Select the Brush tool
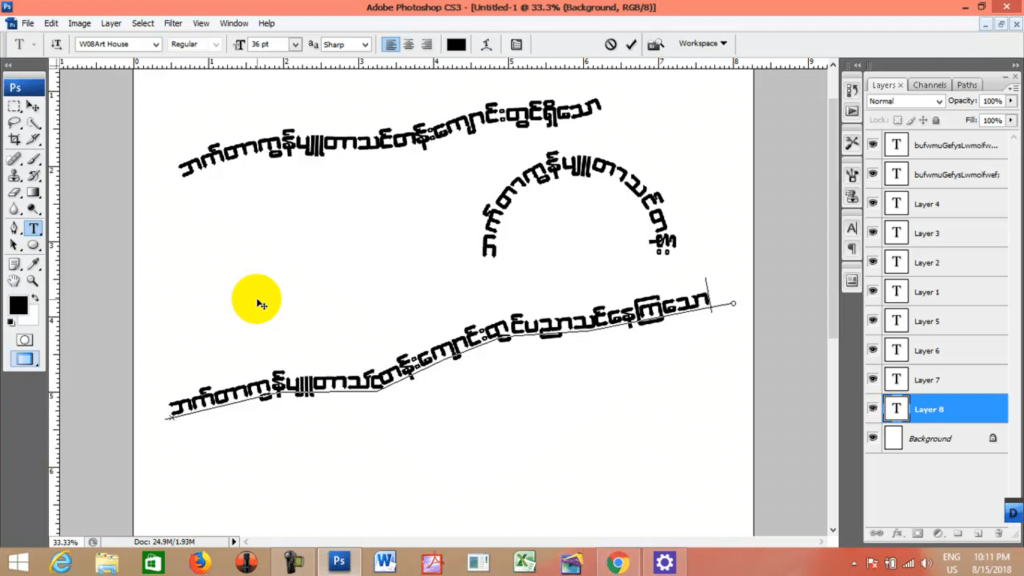Image resolution: width=1024 pixels, height=576 pixels. pos(33,159)
